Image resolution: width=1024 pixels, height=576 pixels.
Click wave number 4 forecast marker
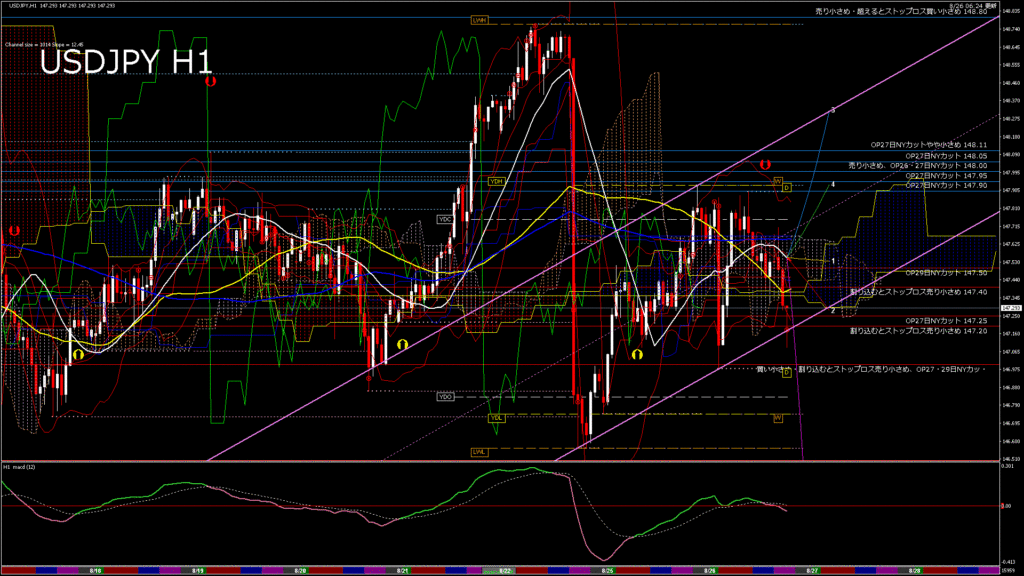pos(833,185)
